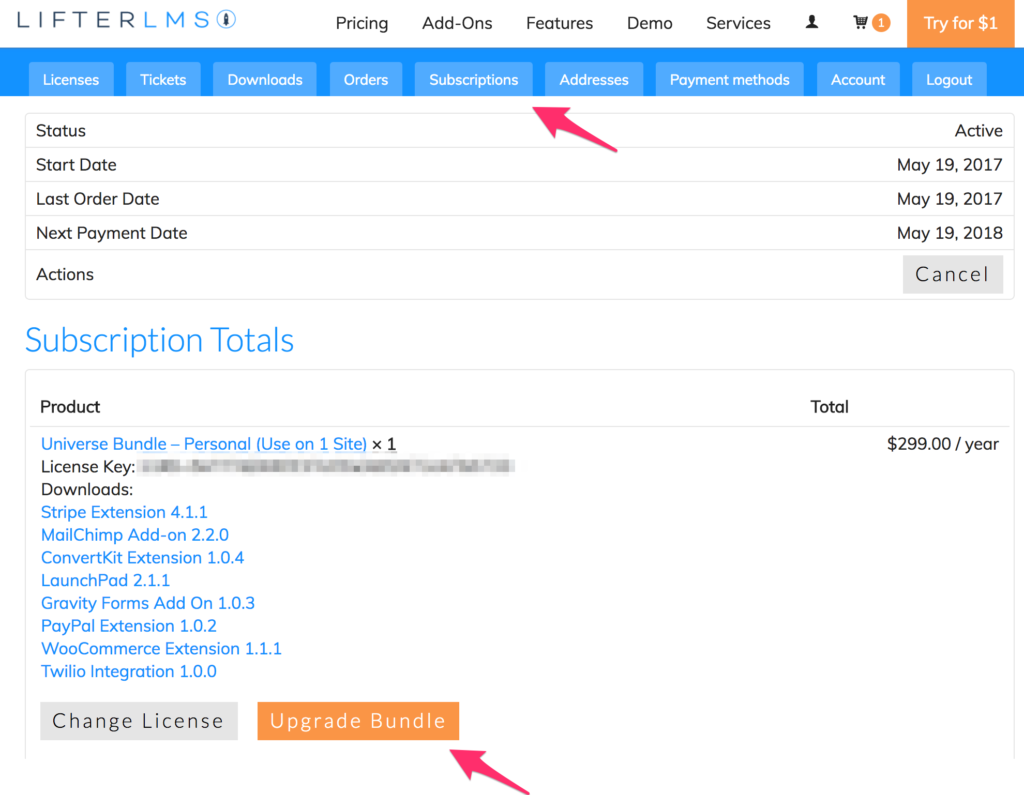Screen dimensions: 1024x795
Task: Click the LifterLMS logo
Action: 126,20
